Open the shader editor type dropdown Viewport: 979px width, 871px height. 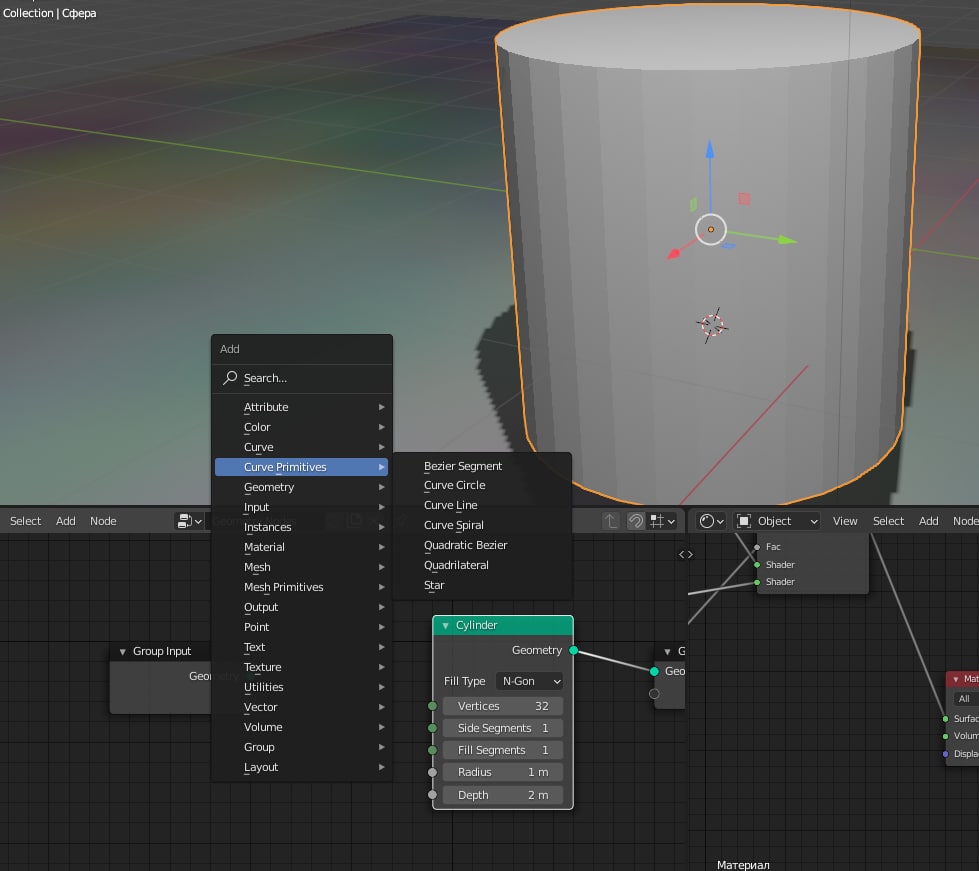(x=711, y=521)
